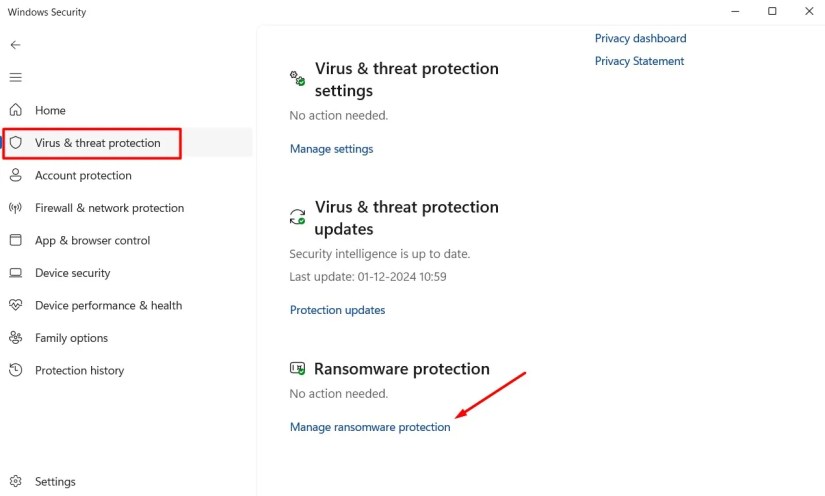Click the Device security laptop icon
Screen dimensions: 825x496
coord(15,273)
